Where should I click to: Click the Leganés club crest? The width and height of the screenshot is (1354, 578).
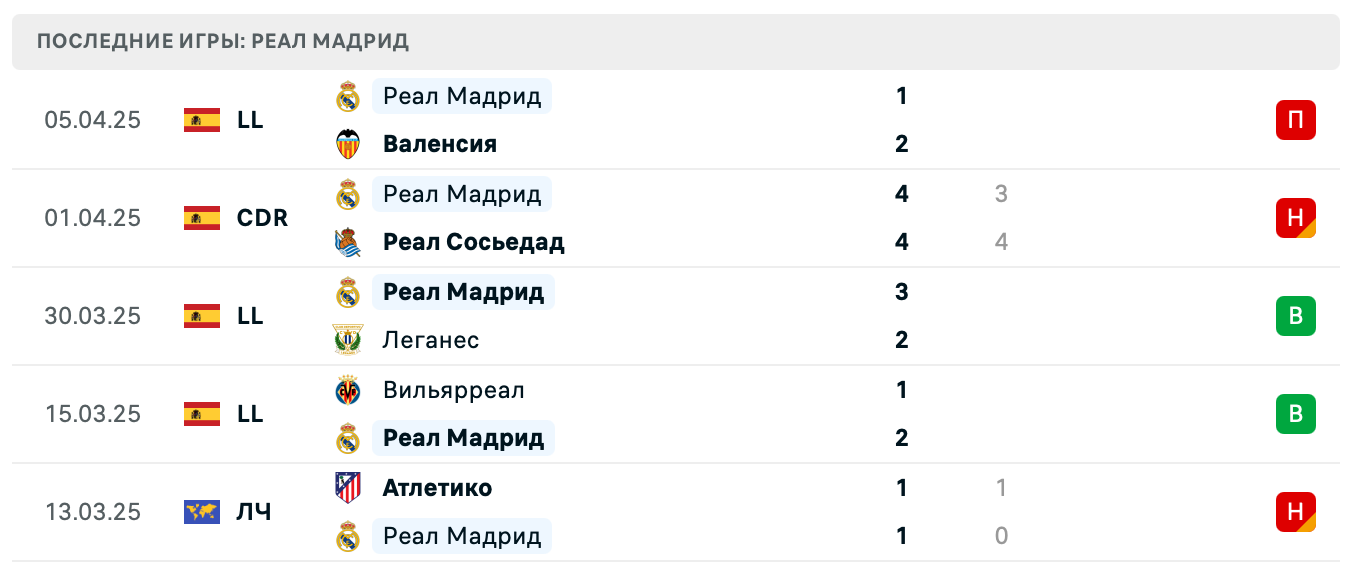point(347,340)
